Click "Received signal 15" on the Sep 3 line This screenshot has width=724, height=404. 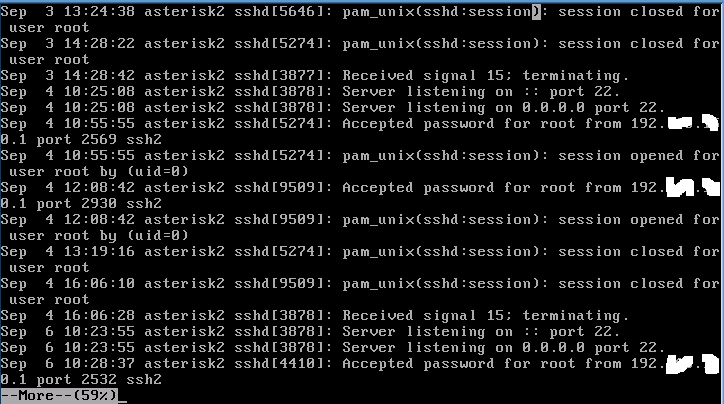point(416,76)
